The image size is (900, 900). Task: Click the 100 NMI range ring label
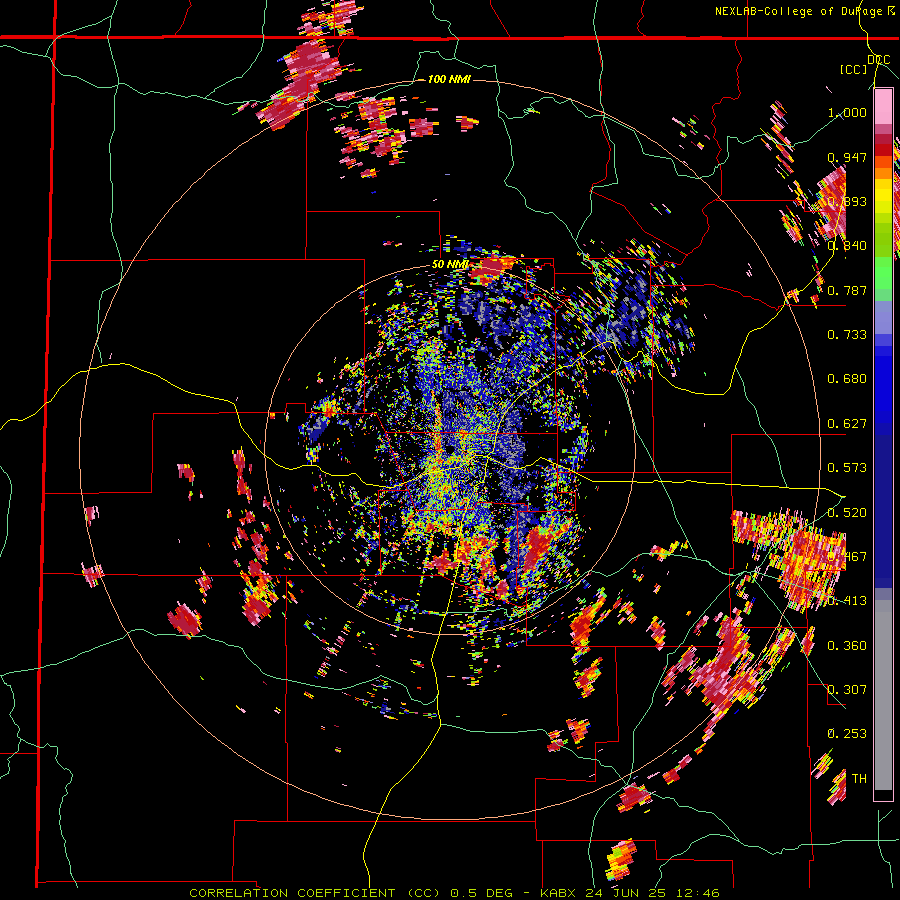pyautogui.click(x=449, y=79)
